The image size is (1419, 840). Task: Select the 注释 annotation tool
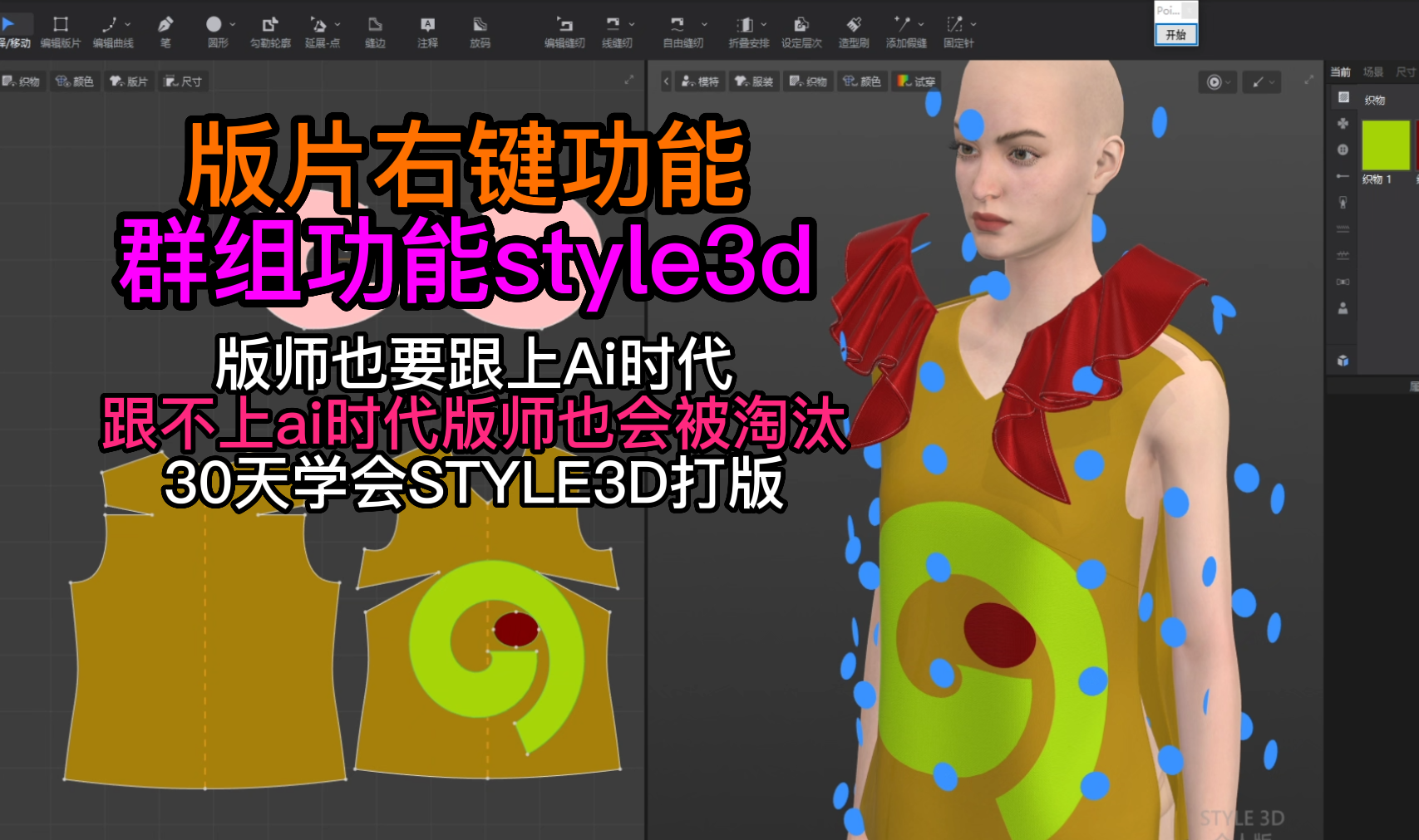tap(427, 32)
